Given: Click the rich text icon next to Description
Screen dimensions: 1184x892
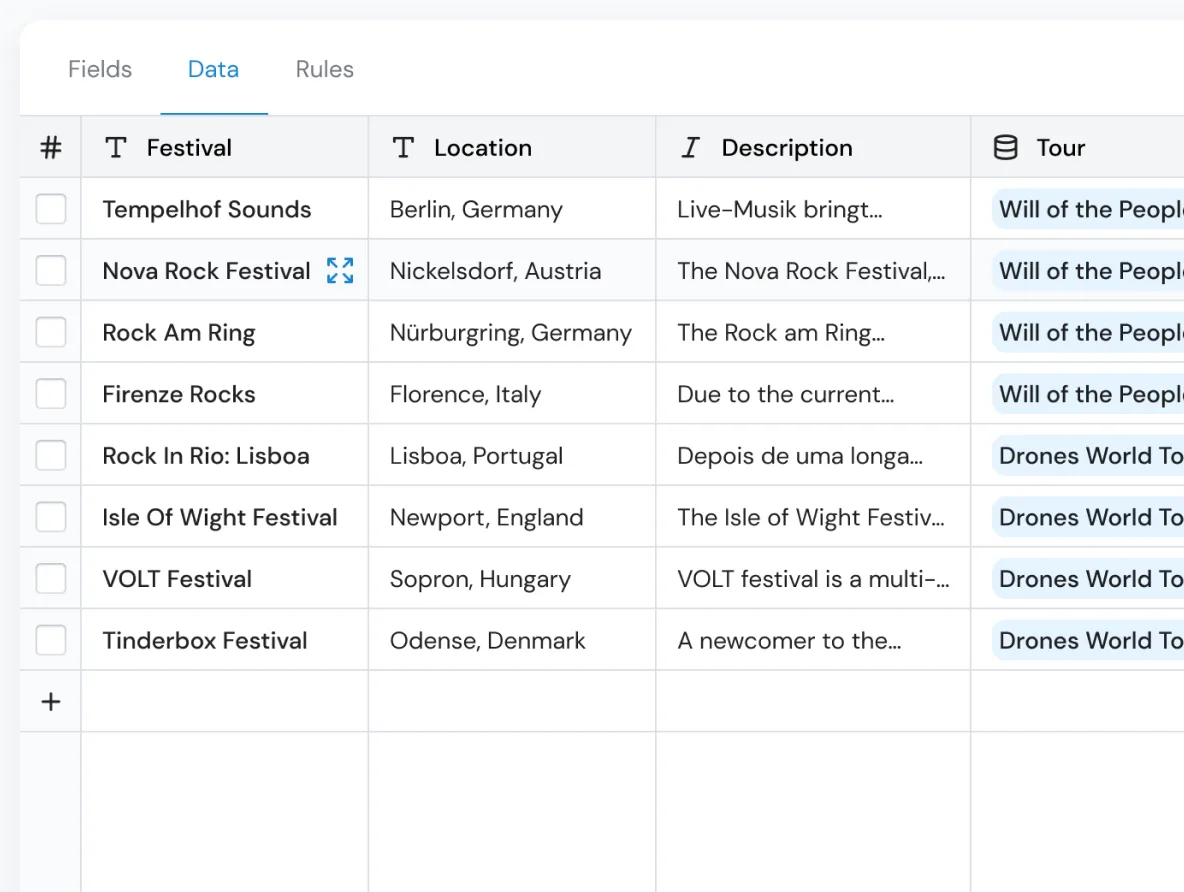Looking at the screenshot, I should (x=690, y=147).
